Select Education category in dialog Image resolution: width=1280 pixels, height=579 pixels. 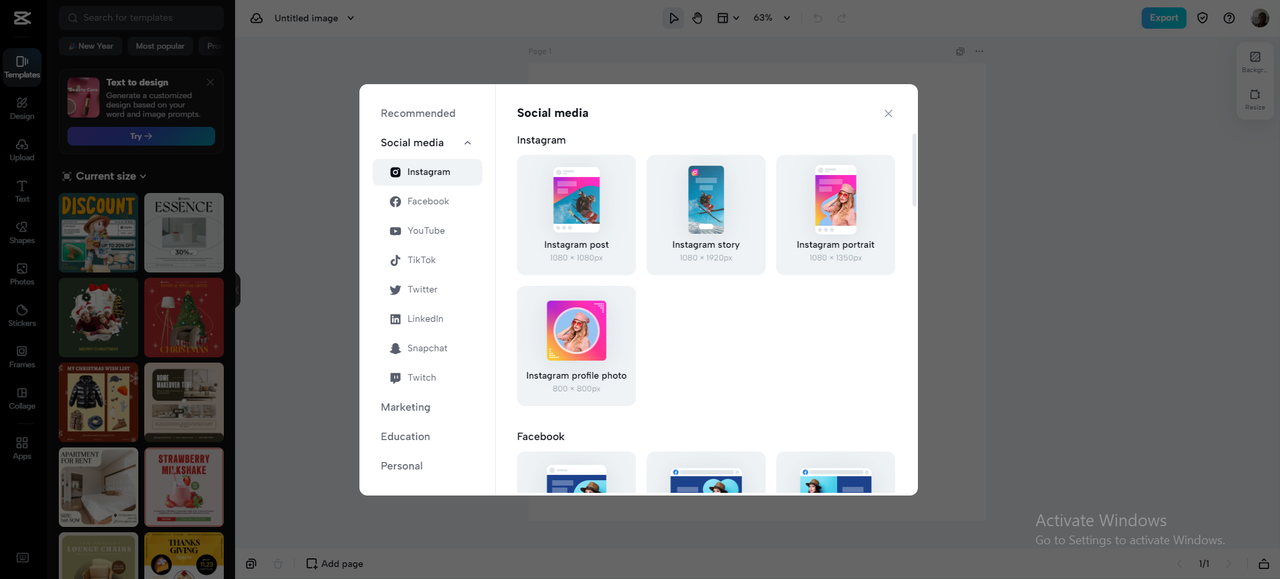(x=405, y=437)
